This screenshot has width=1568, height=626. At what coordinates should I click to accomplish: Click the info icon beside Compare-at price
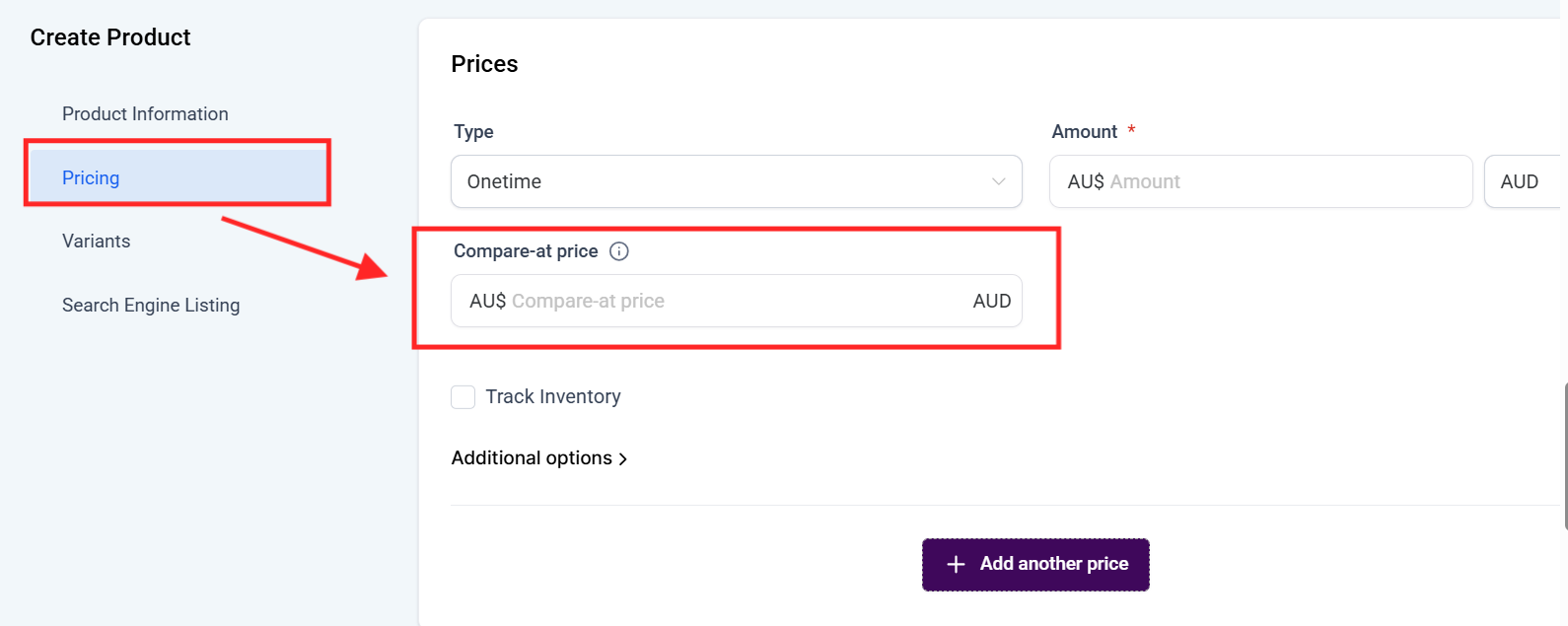click(x=619, y=251)
